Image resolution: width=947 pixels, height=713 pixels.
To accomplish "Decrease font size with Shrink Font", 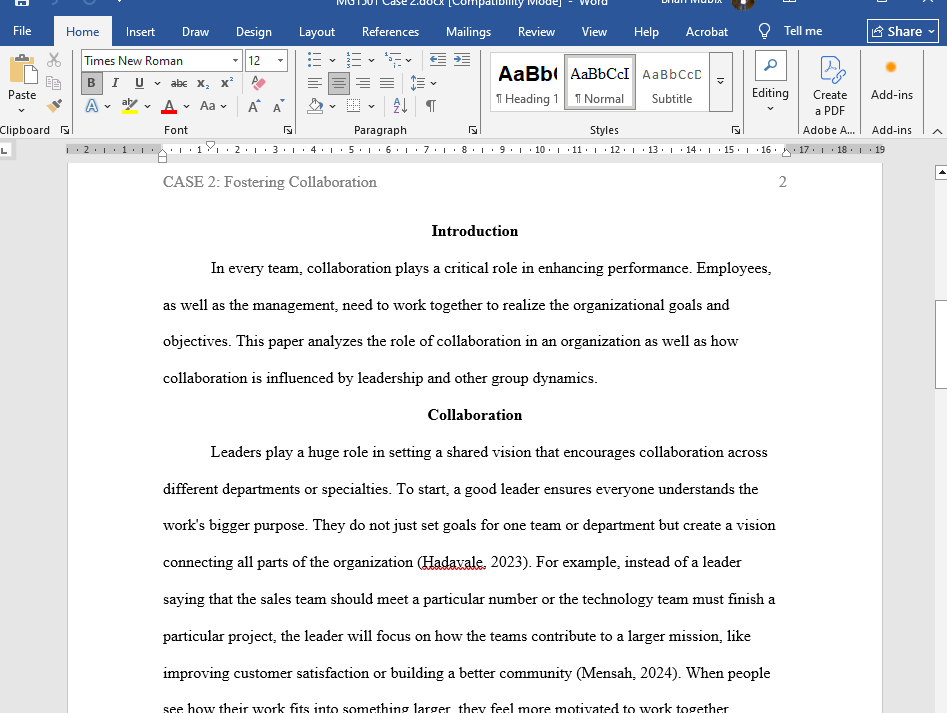I will [278, 107].
